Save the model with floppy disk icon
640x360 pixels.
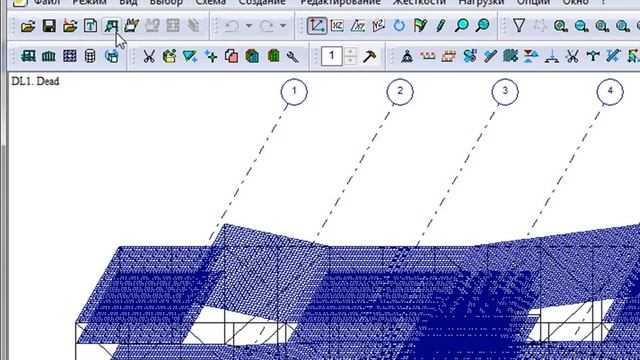click(49, 26)
